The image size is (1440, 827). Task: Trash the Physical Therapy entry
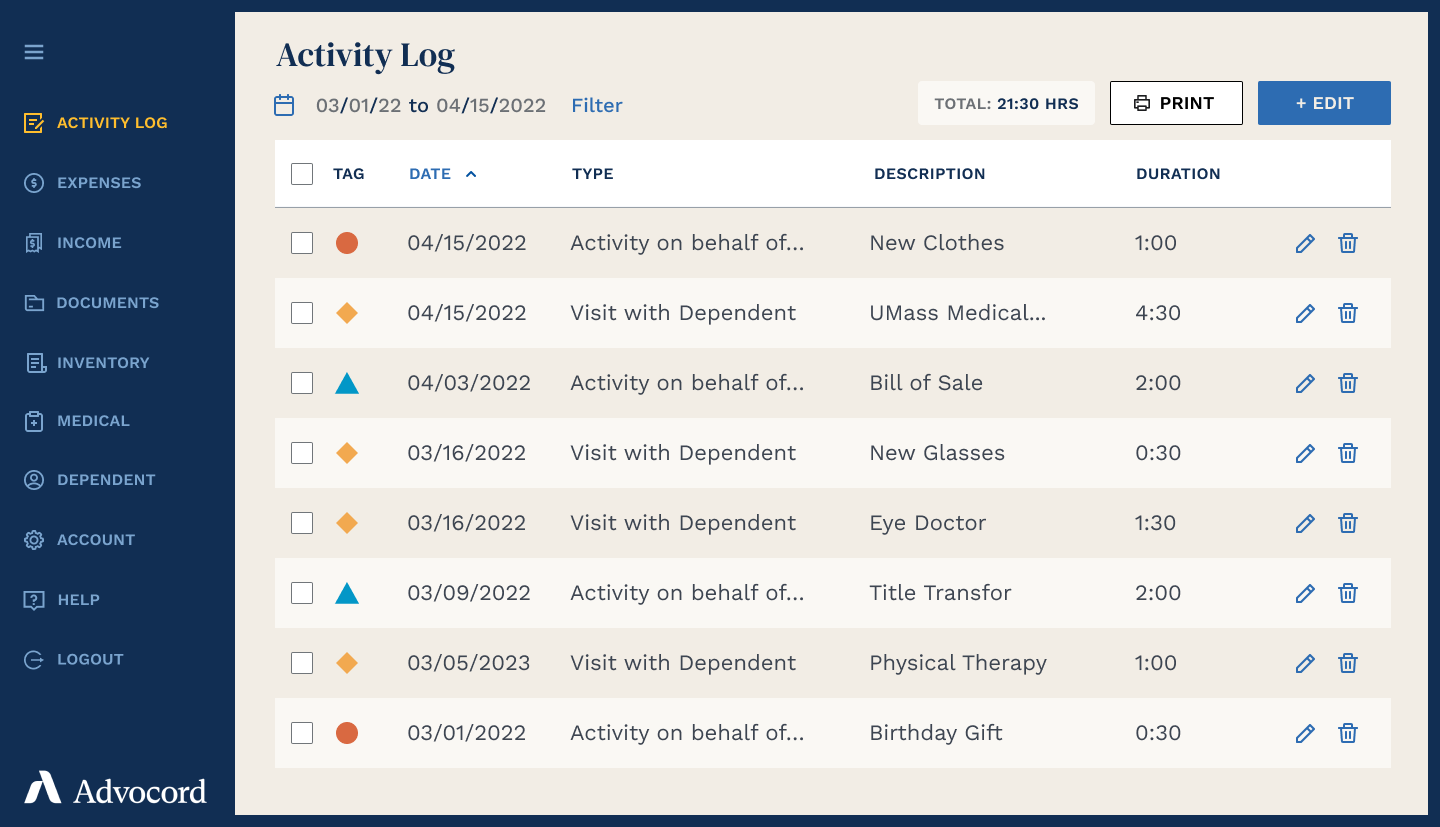click(1348, 663)
